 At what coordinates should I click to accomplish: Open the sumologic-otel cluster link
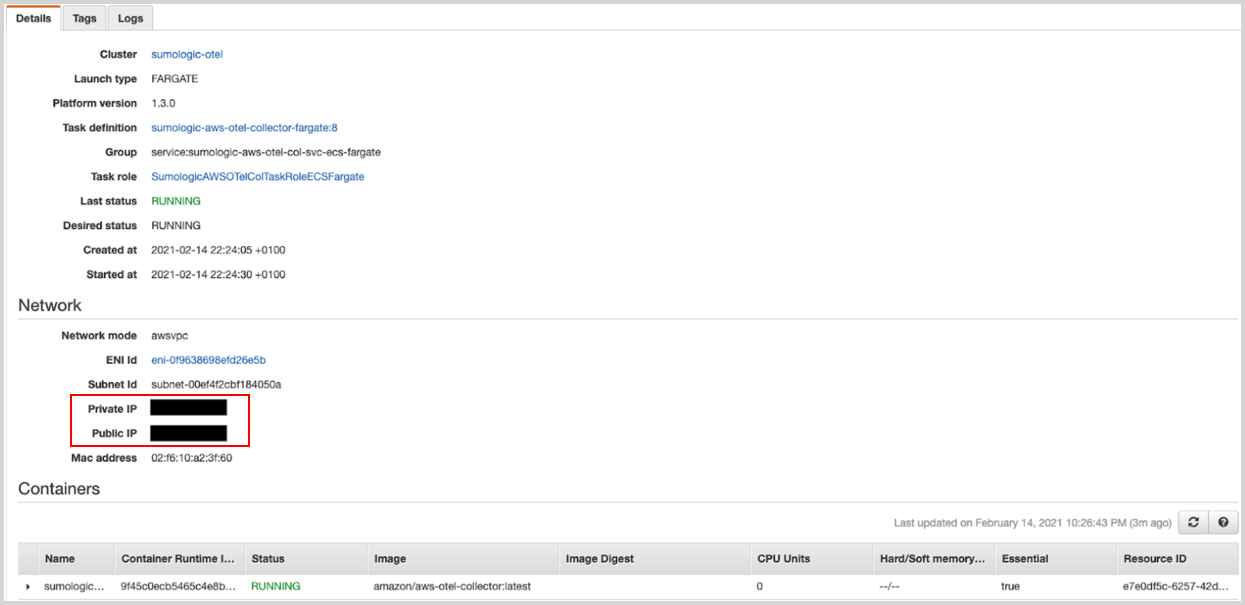[187, 54]
